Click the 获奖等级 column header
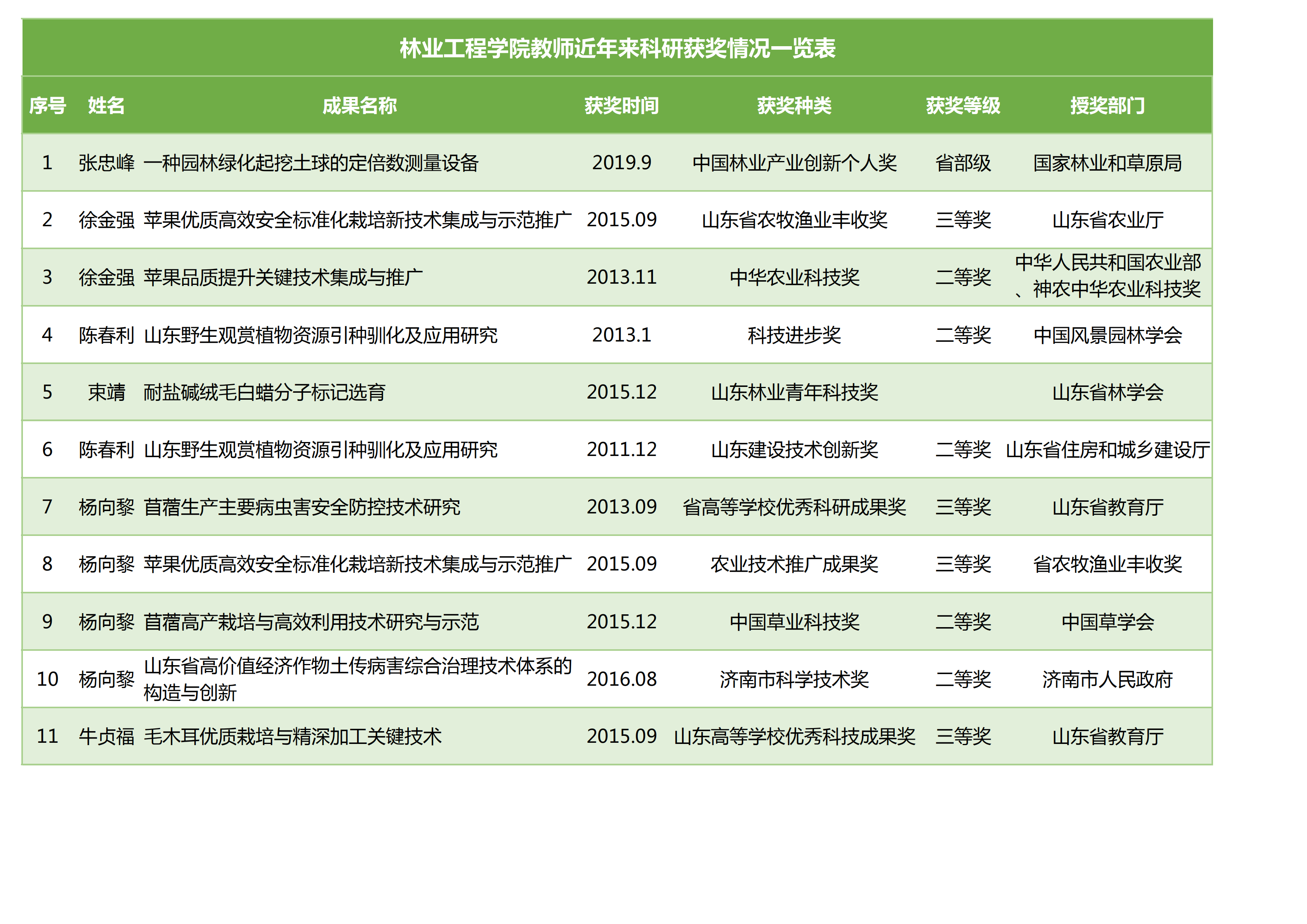 [x=963, y=105]
